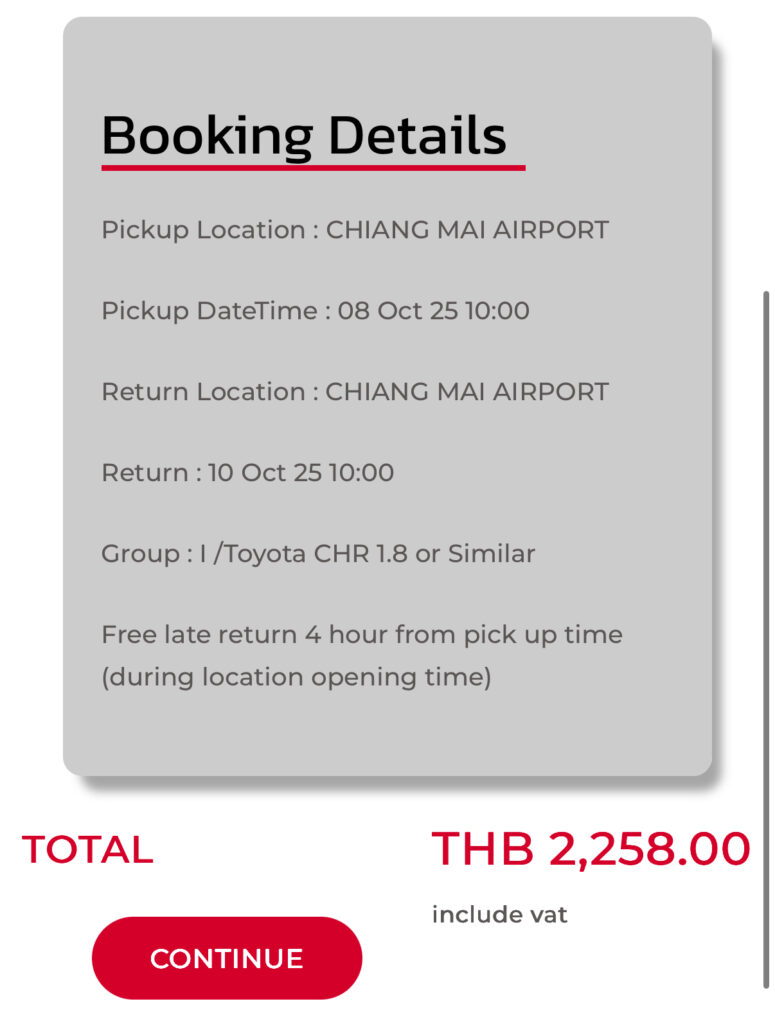
Task: Click the Booking Details heading
Action: pyautogui.click(x=304, y=135)
